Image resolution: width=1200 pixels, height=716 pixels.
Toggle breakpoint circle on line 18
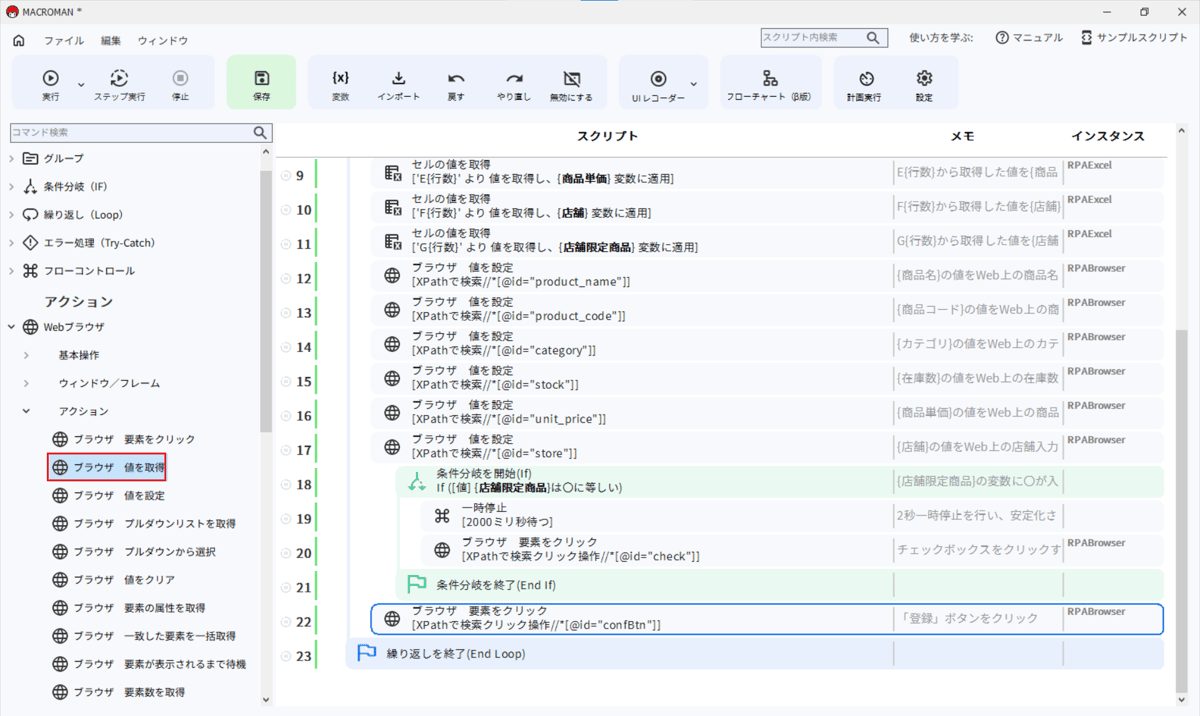click(x=286, y=484)
